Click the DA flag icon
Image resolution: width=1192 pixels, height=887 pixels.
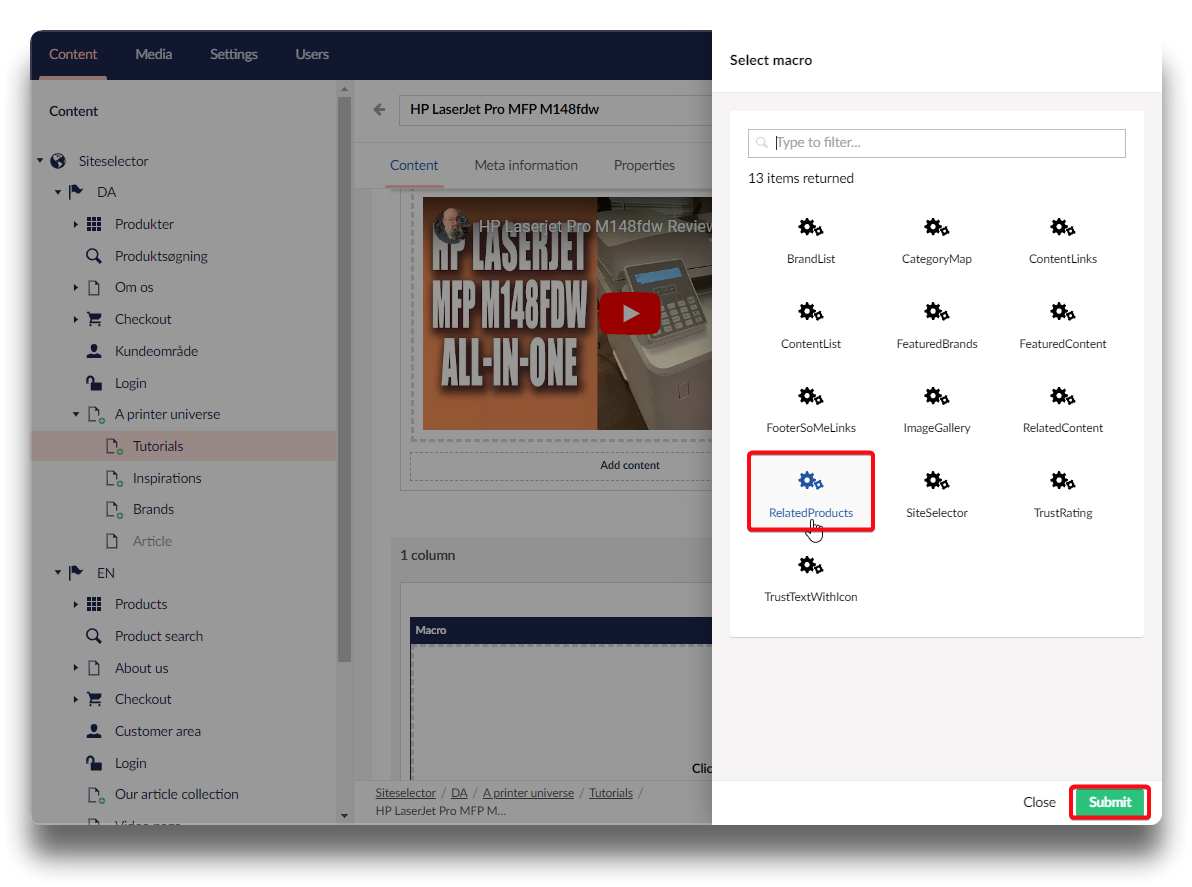pyautogui.click(x=76, y=192)
